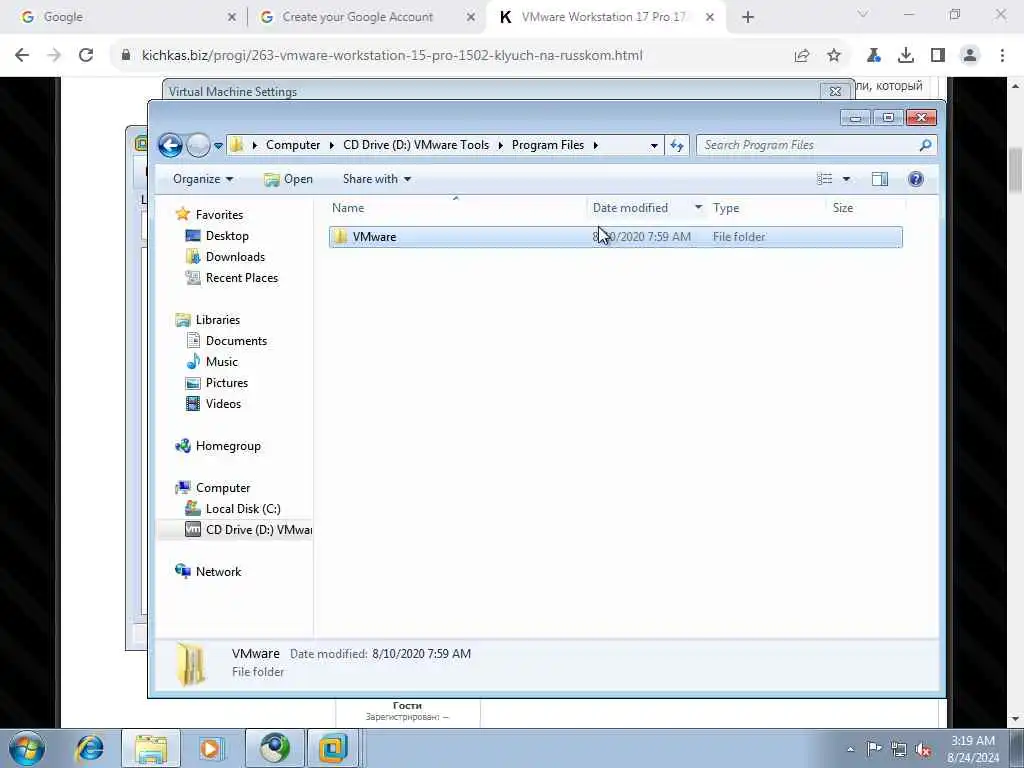Screen dimensions: 1024x768
Task: Expand the arrow after Program Files breadcrumb
Action: point(596,145)
